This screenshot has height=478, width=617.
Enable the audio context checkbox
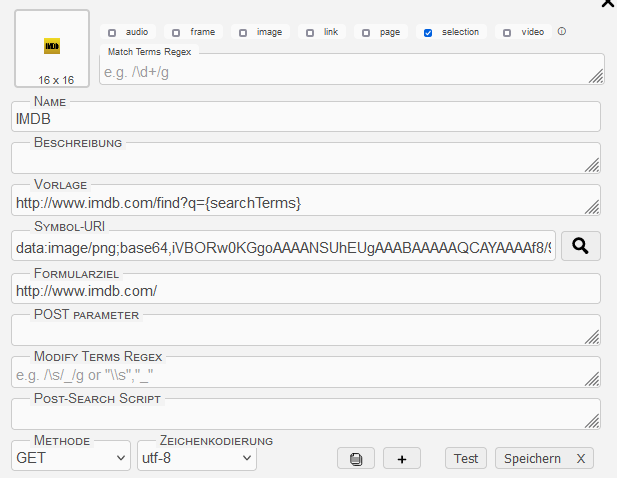112,33
